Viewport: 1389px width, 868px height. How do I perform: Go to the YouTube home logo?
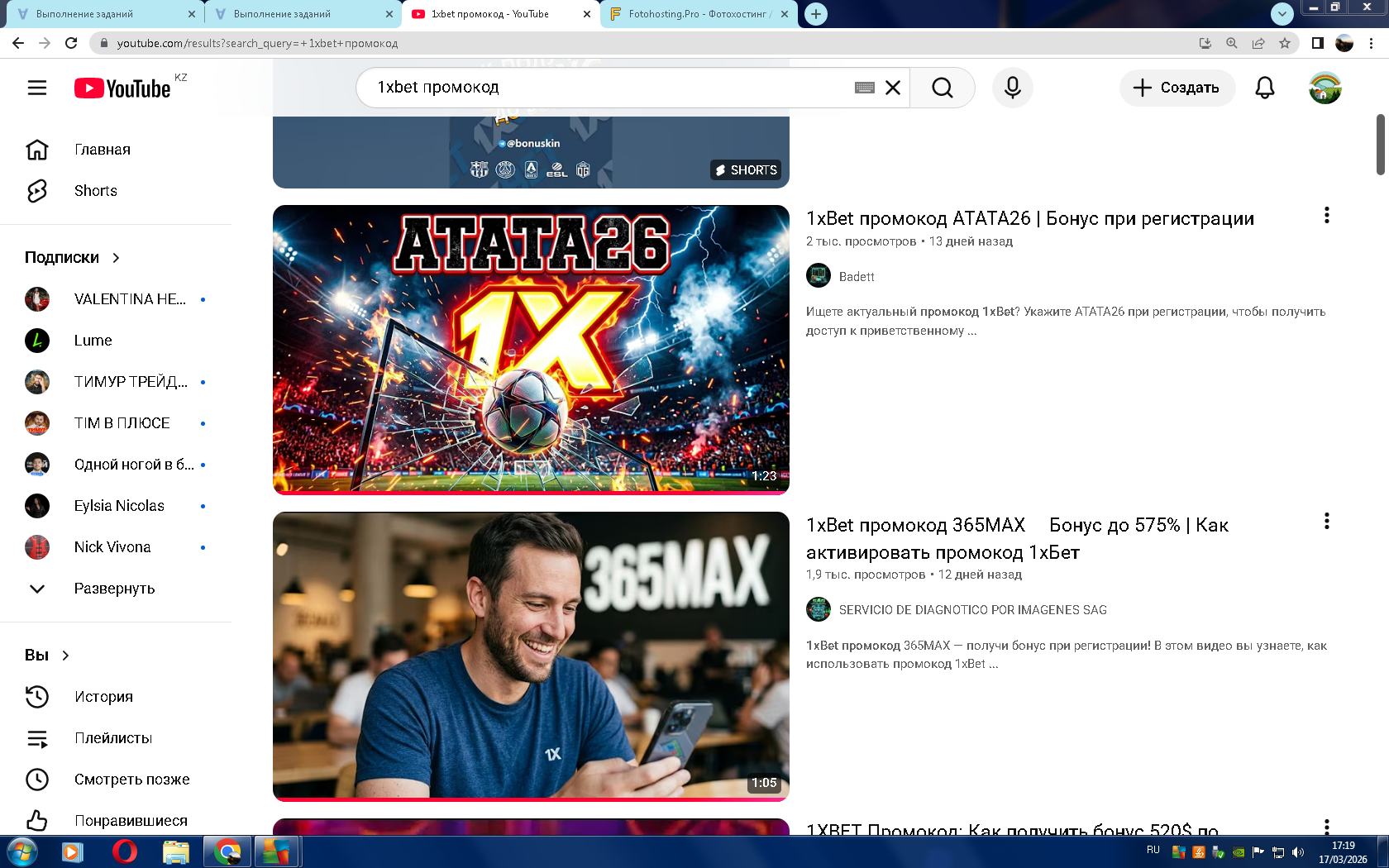[122, 88]
